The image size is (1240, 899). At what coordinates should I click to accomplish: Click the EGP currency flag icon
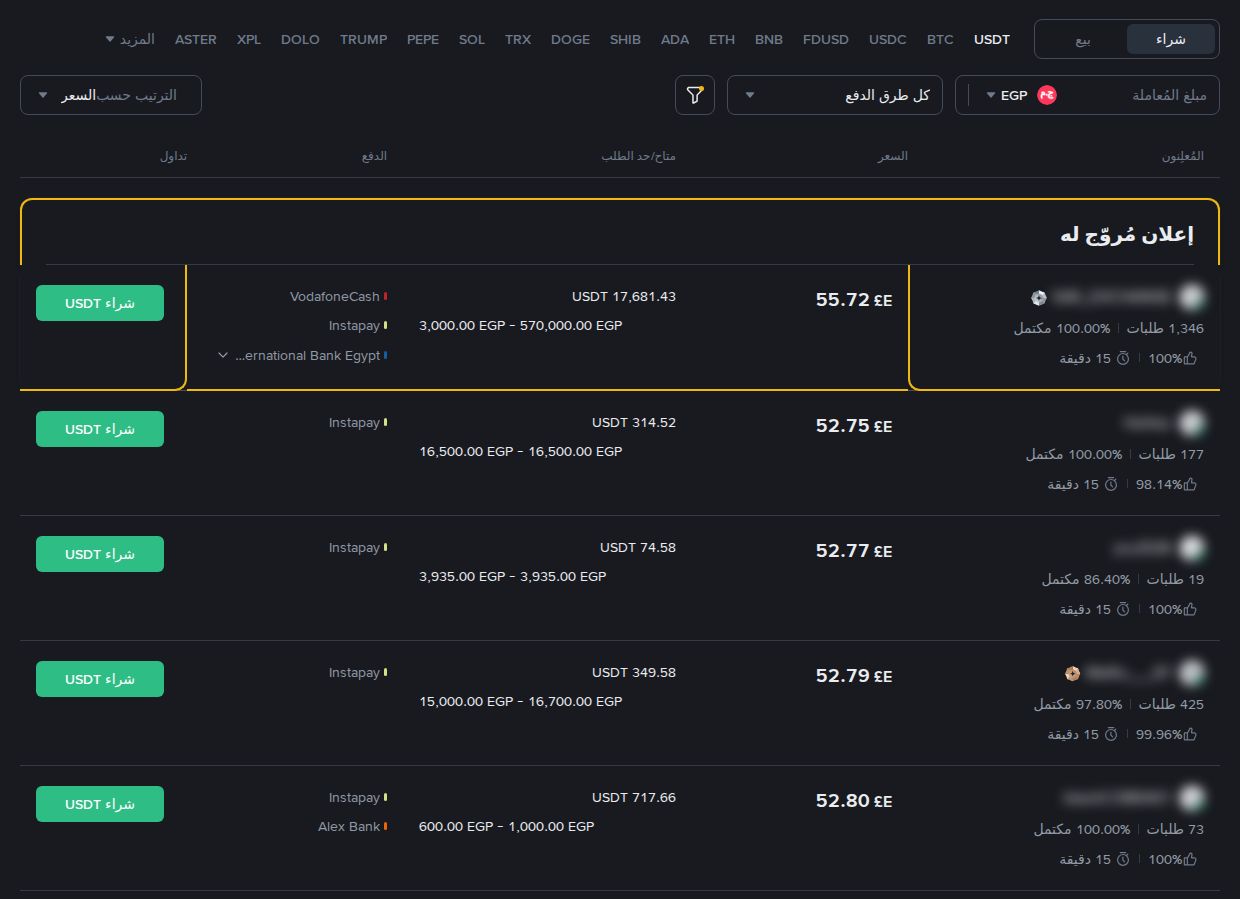click(x=1047, y=95)
